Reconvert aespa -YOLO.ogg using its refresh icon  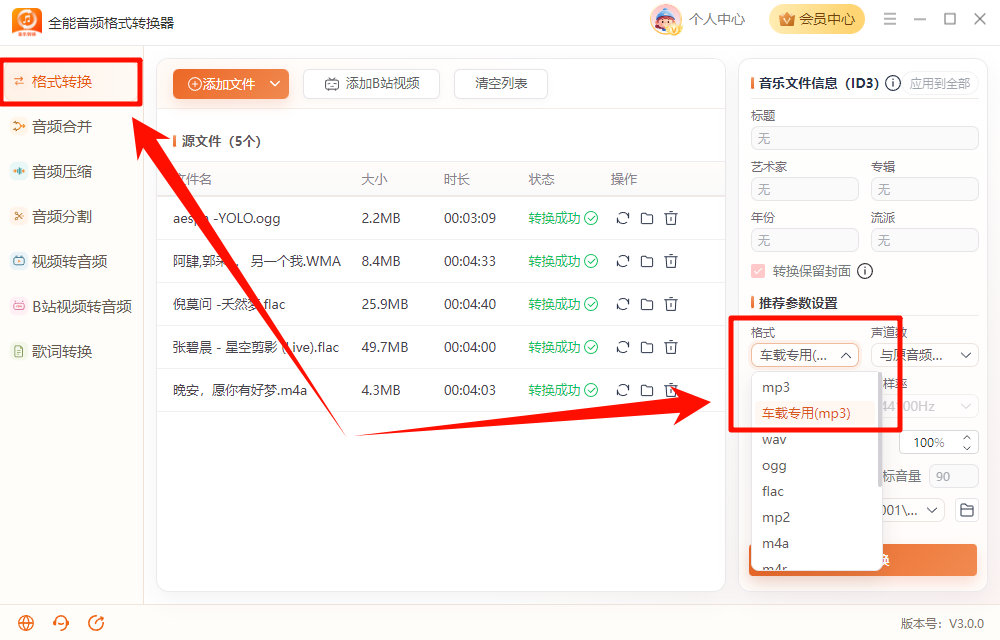click(622, 218)
